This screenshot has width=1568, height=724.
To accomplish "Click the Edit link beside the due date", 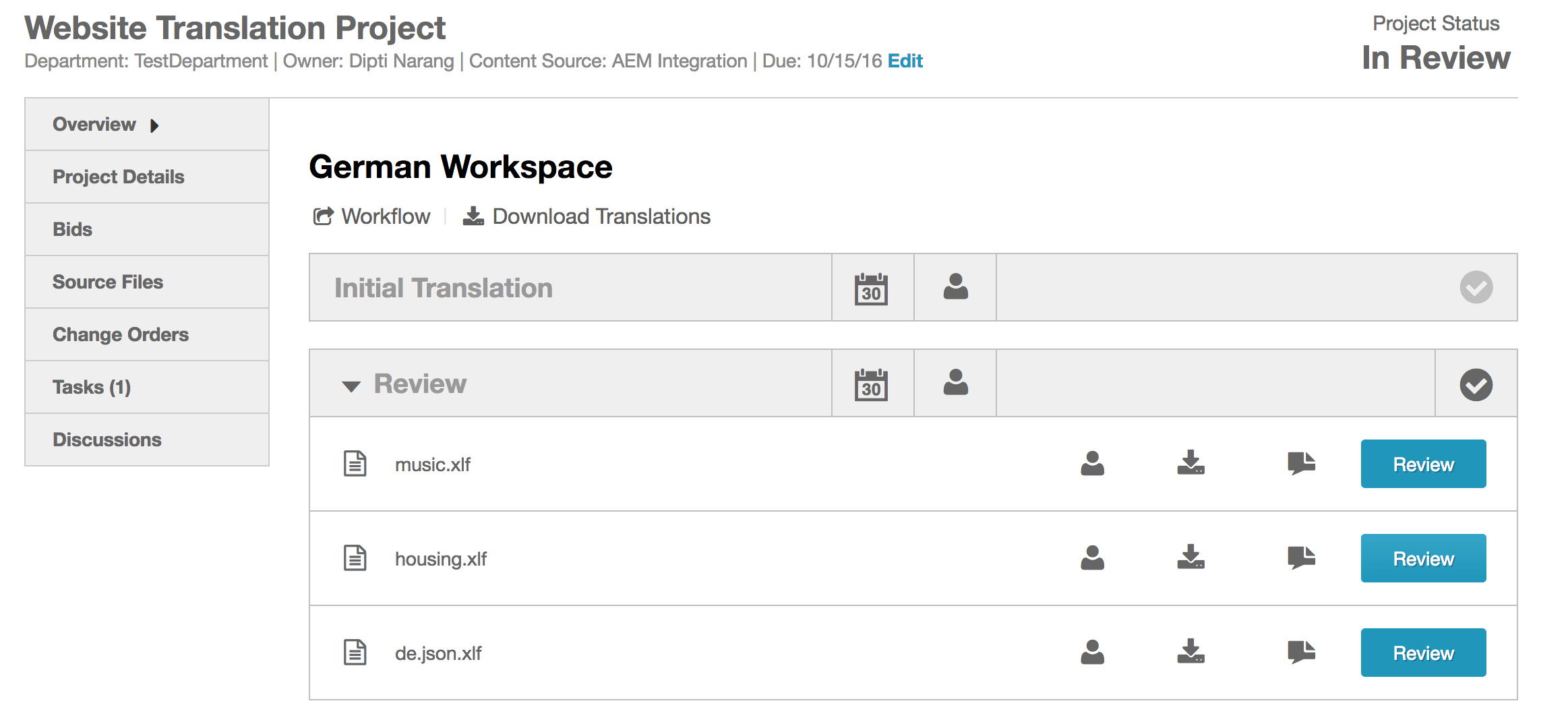I will (x=905, y=61).
